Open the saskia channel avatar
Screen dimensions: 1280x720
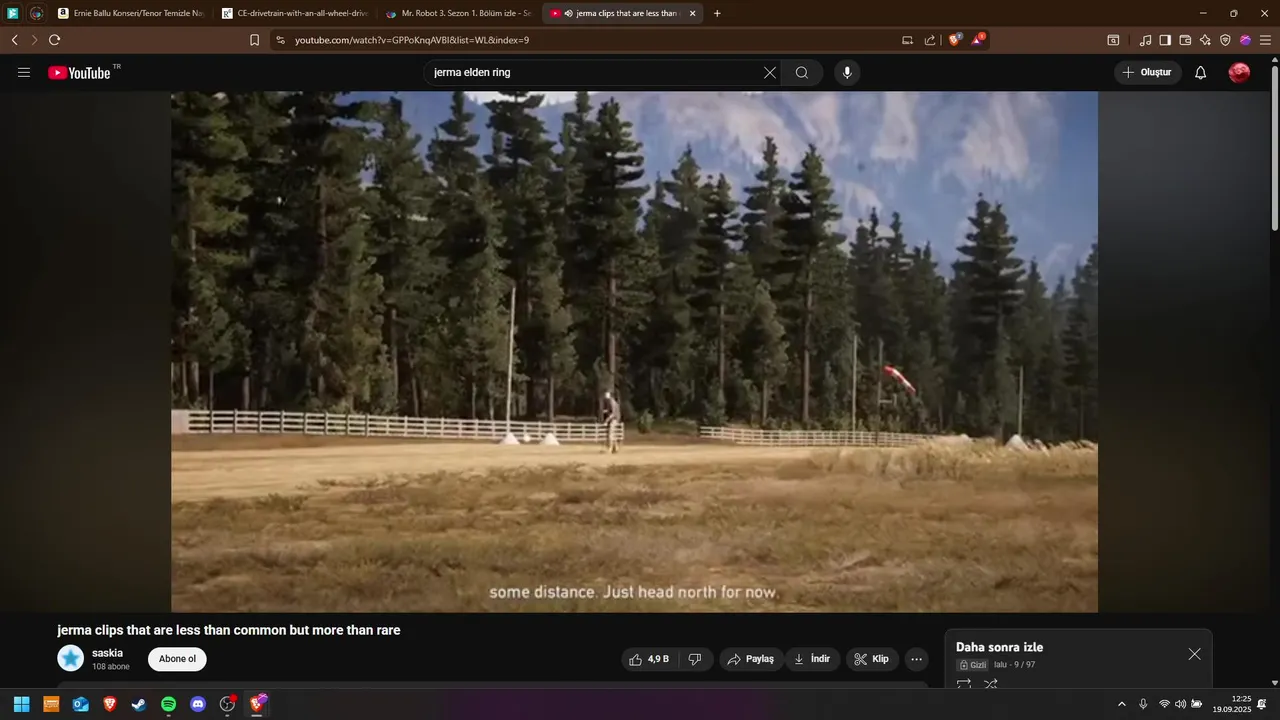(71, 658)
